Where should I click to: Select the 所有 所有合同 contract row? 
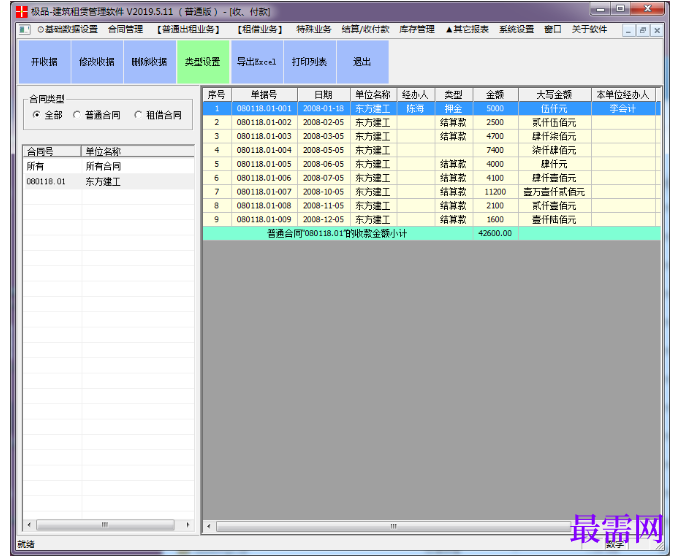[x=109, y=166]
